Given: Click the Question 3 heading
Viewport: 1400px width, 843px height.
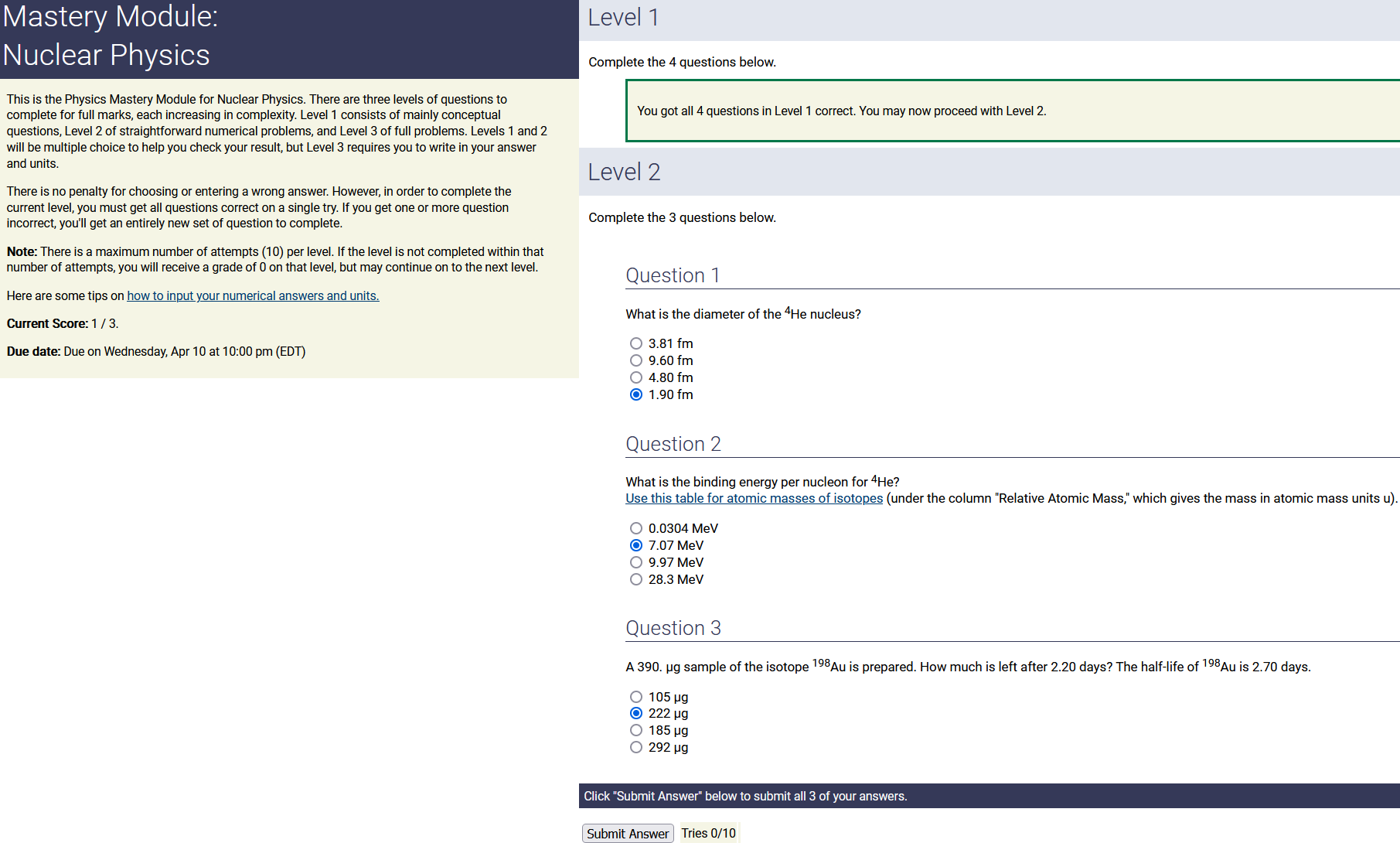Looking at the screenshot, I should pos(673,628).
